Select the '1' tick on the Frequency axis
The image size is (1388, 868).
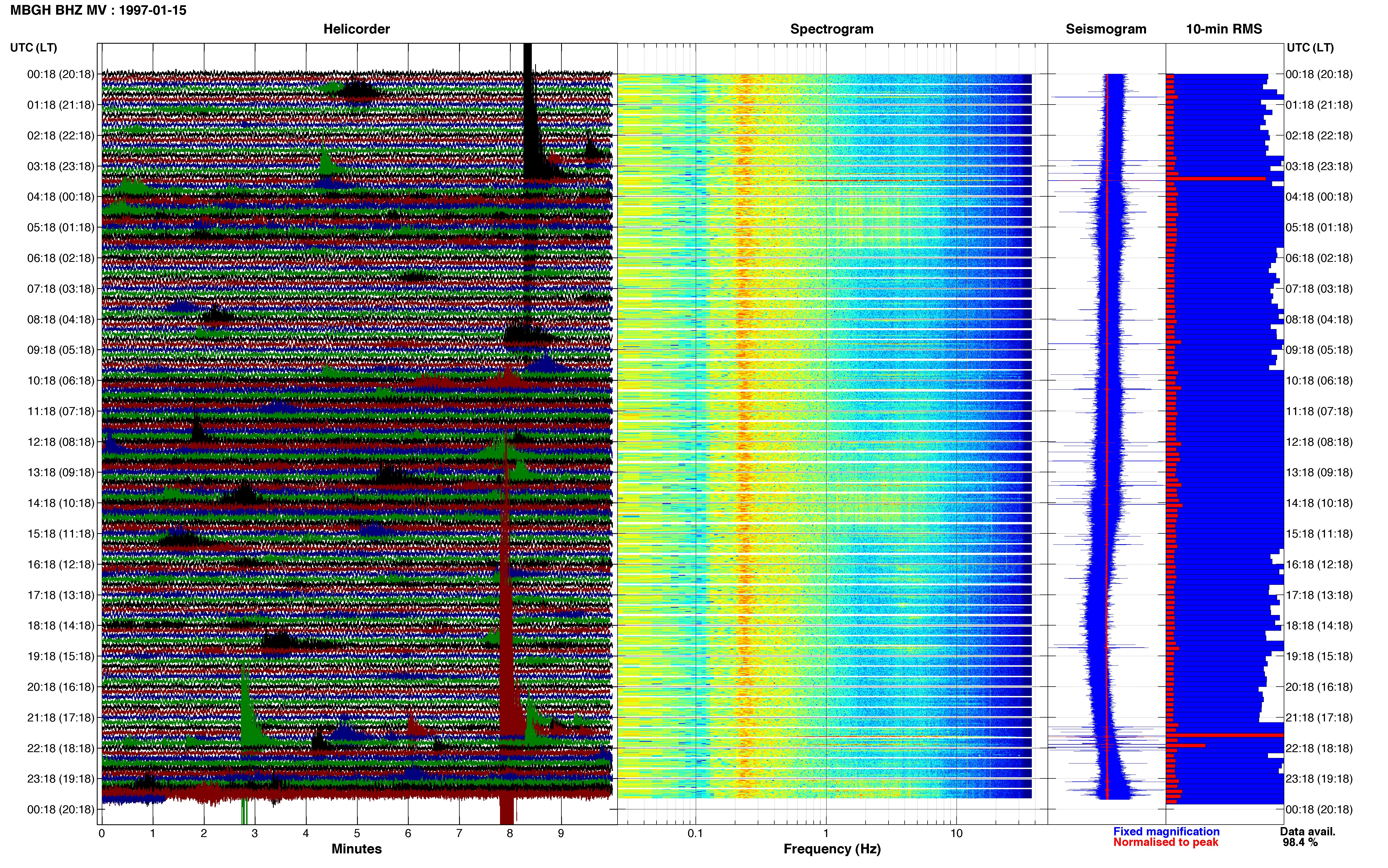coord(826,833)
